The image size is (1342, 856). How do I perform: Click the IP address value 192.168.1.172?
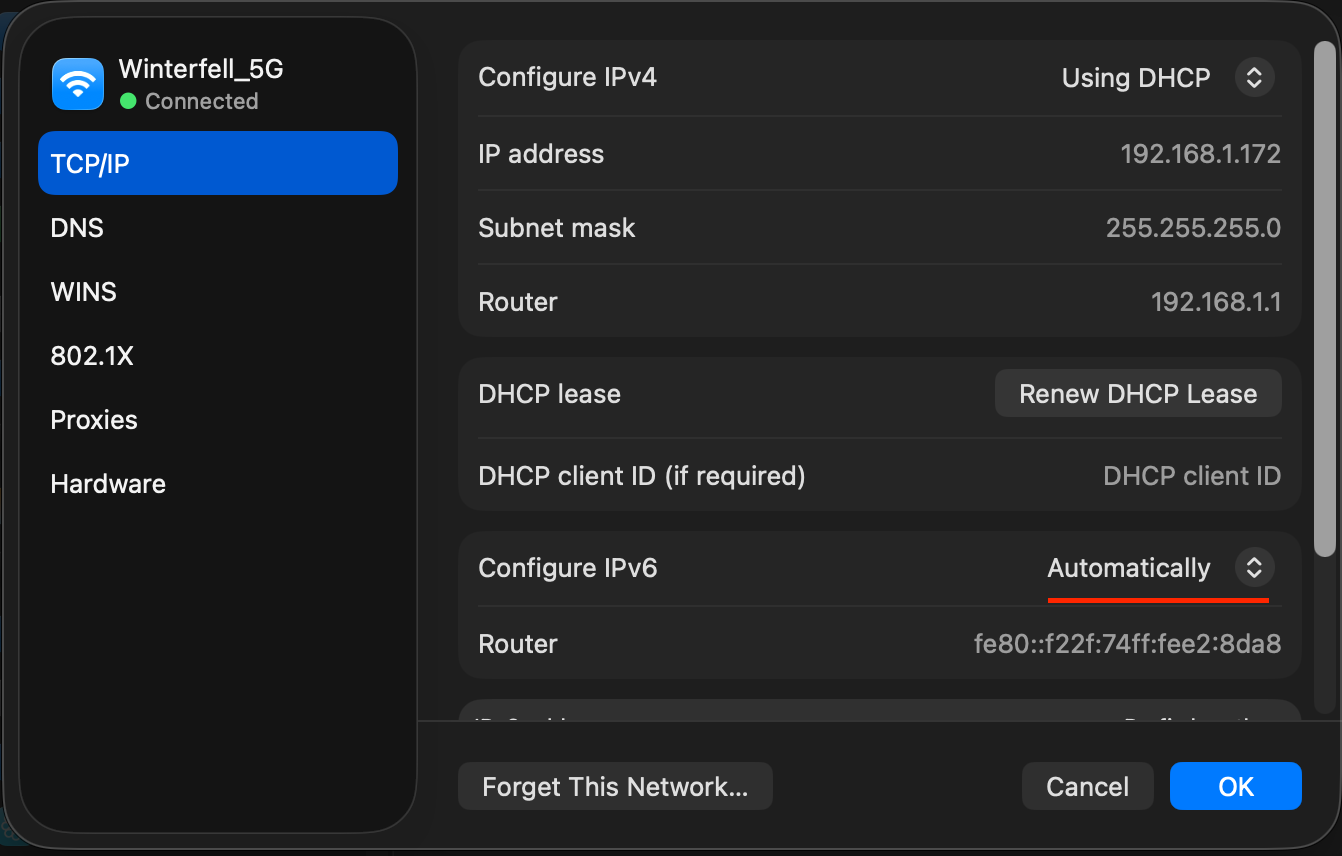(x=1200, y=154)
